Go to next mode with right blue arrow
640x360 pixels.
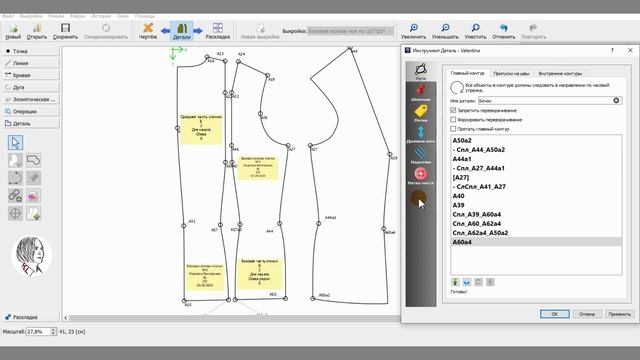(198, 31)
